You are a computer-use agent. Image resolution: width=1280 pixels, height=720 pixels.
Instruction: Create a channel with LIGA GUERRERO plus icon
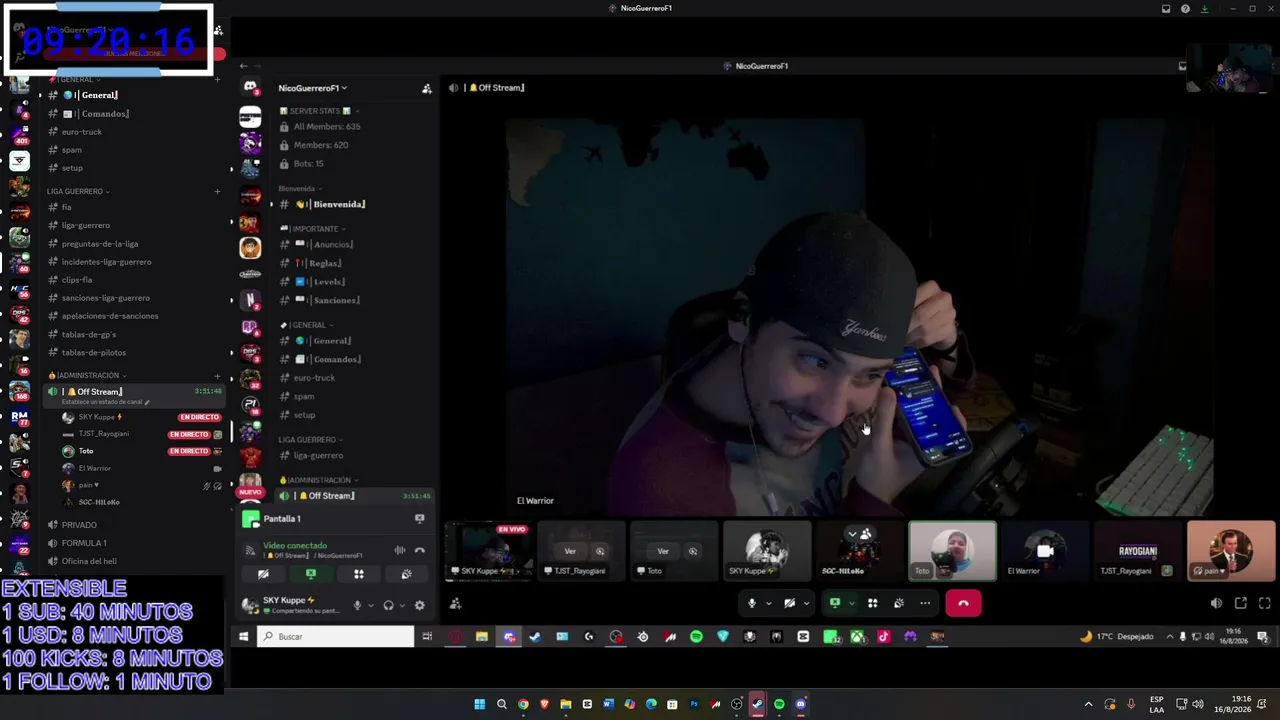pos(217,191)
